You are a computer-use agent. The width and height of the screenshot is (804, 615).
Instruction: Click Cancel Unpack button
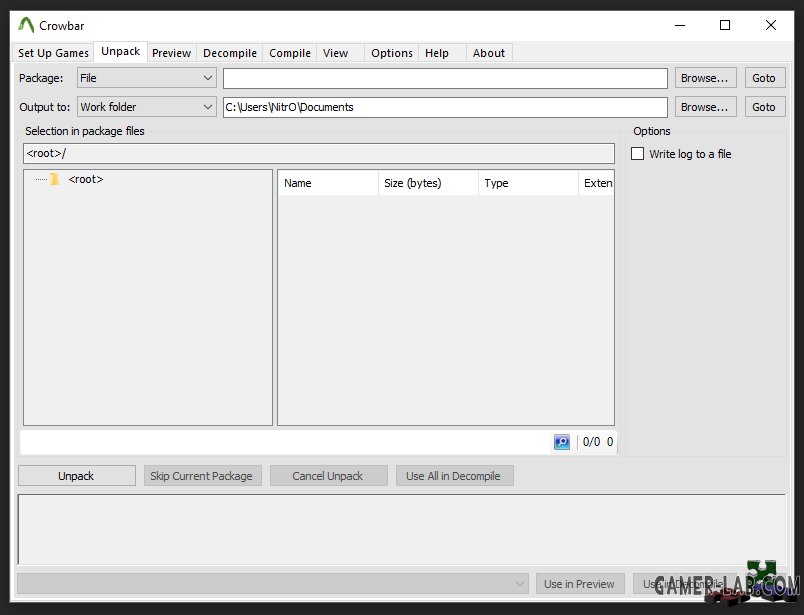pos(329,475)
